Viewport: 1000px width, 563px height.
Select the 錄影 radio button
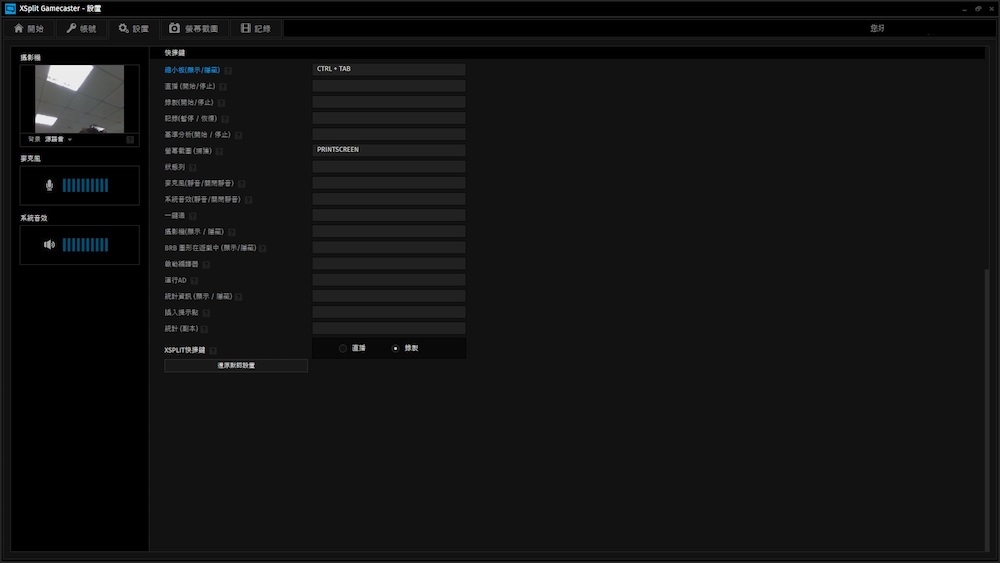click(x=396, y=348)
